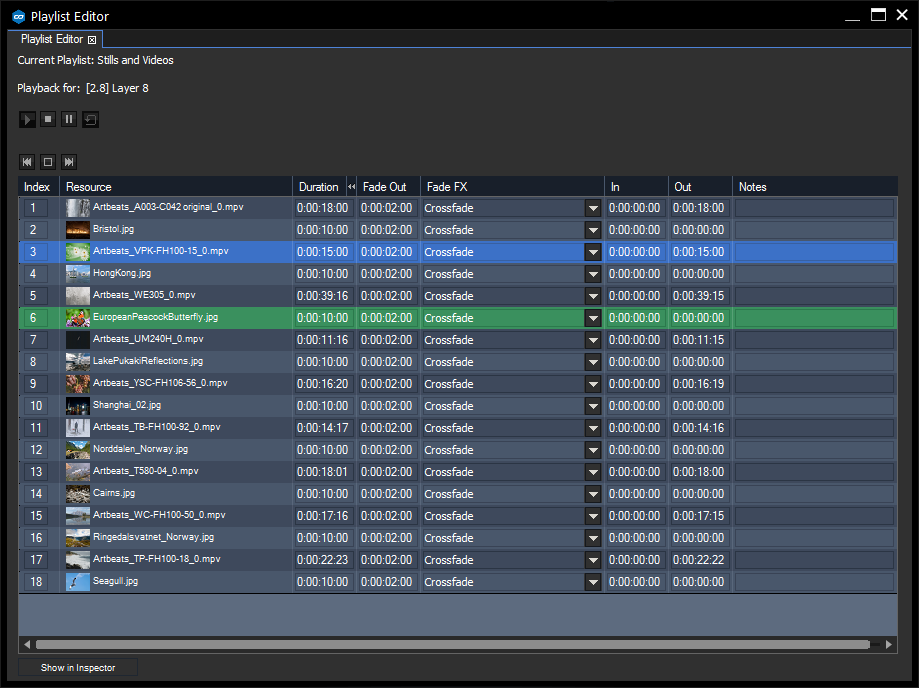Screen dimensions: 919x688
Task: Click the skip-to-previous-cue icon
Action: 26,161
